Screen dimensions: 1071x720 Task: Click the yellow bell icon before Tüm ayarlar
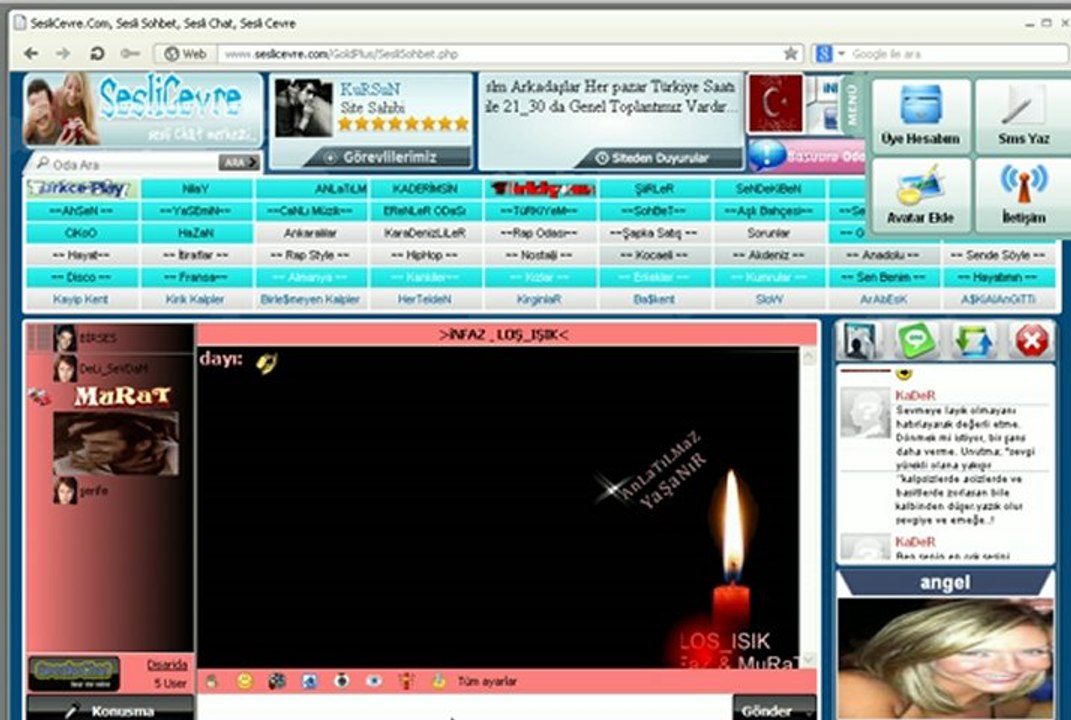[439, 681]
